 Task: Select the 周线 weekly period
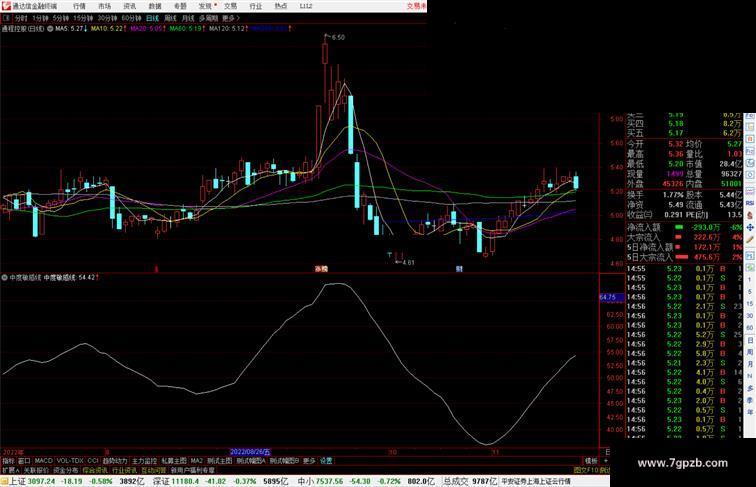click(170, 18)
